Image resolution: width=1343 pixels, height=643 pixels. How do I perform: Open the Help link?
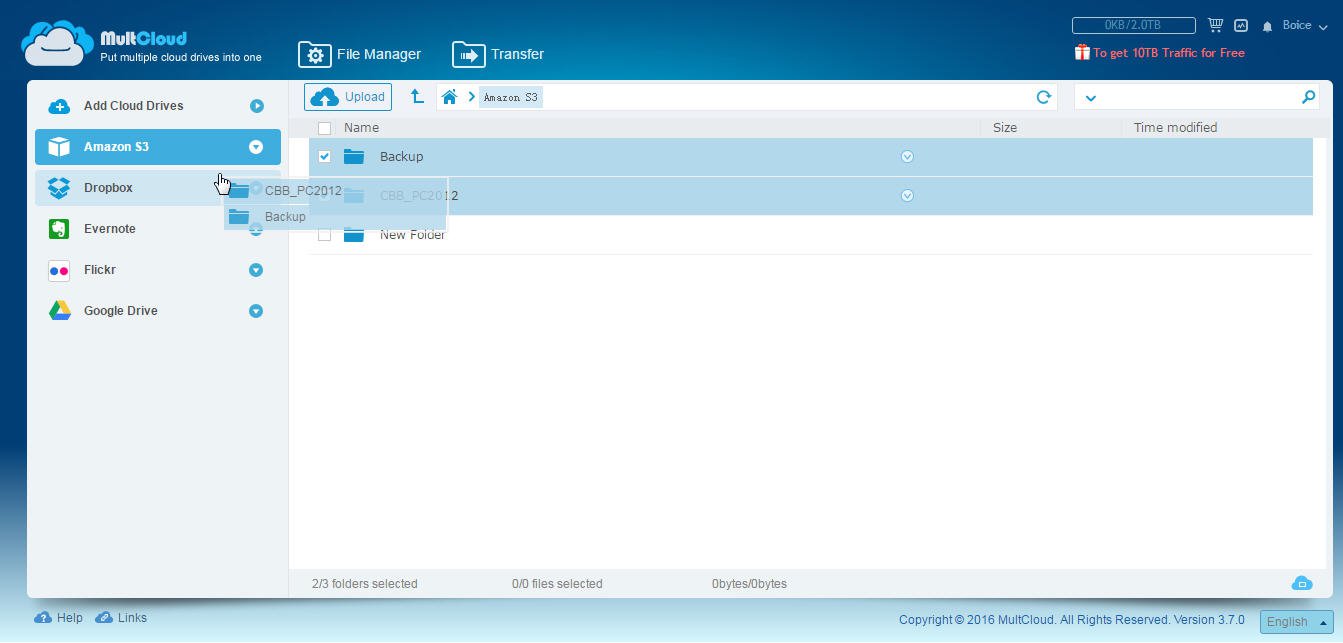pyautogui.click(x=70, y=618)
